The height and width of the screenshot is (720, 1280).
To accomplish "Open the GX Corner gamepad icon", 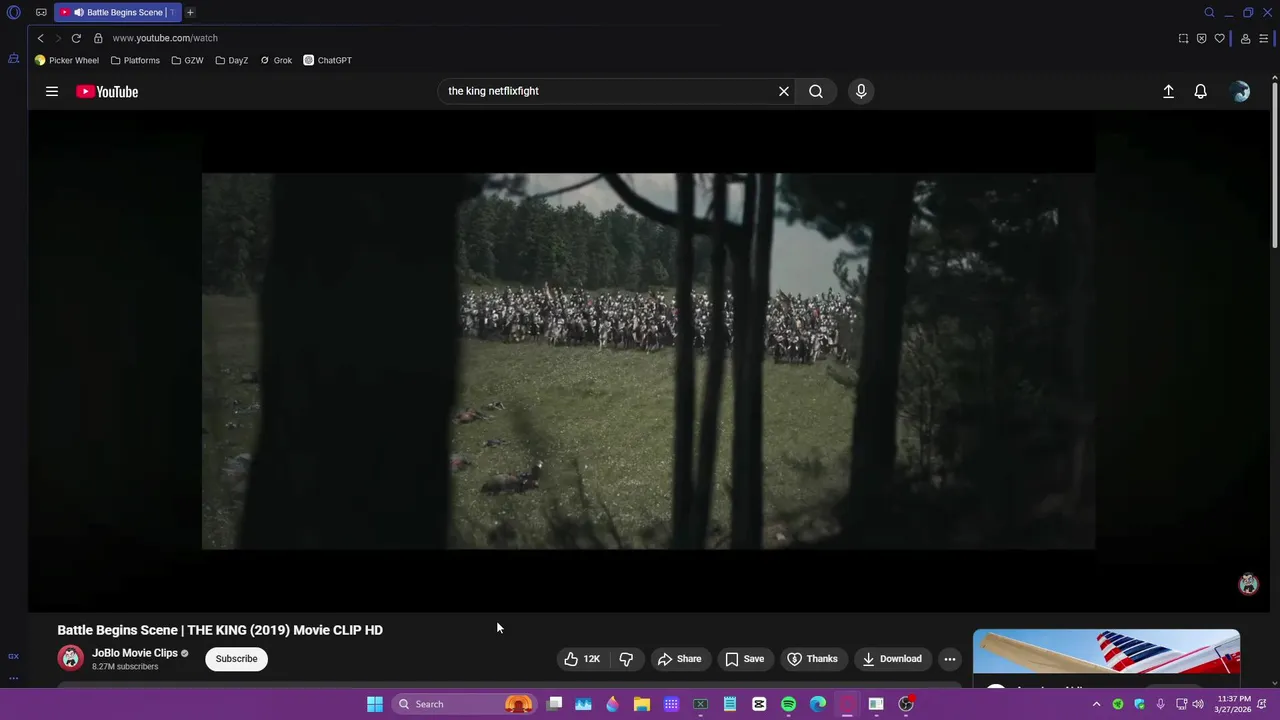I will pyautogui.click(x=41, y=13).
